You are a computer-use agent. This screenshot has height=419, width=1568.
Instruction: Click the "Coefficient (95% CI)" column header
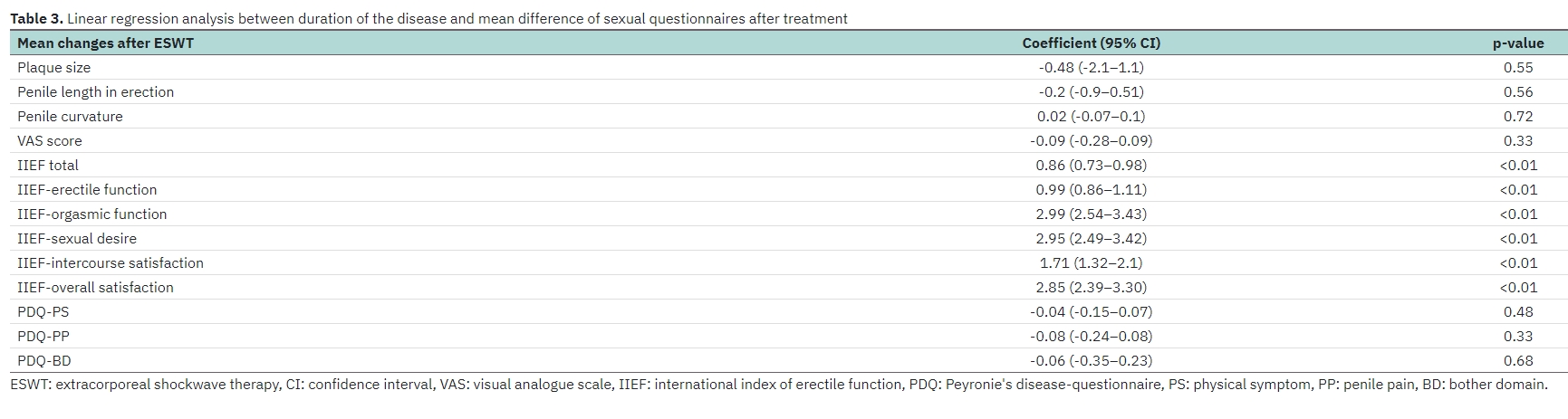click(1091, 43)
